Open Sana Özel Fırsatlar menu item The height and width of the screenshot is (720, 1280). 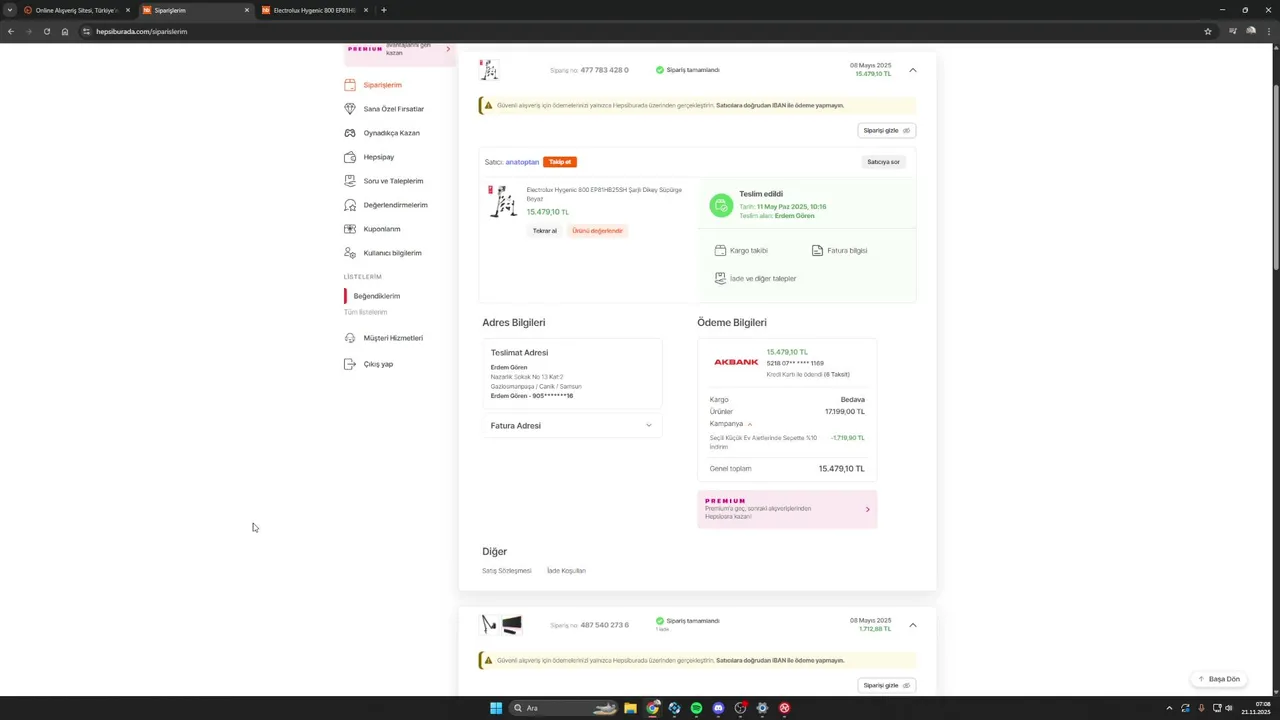point(394,109)
